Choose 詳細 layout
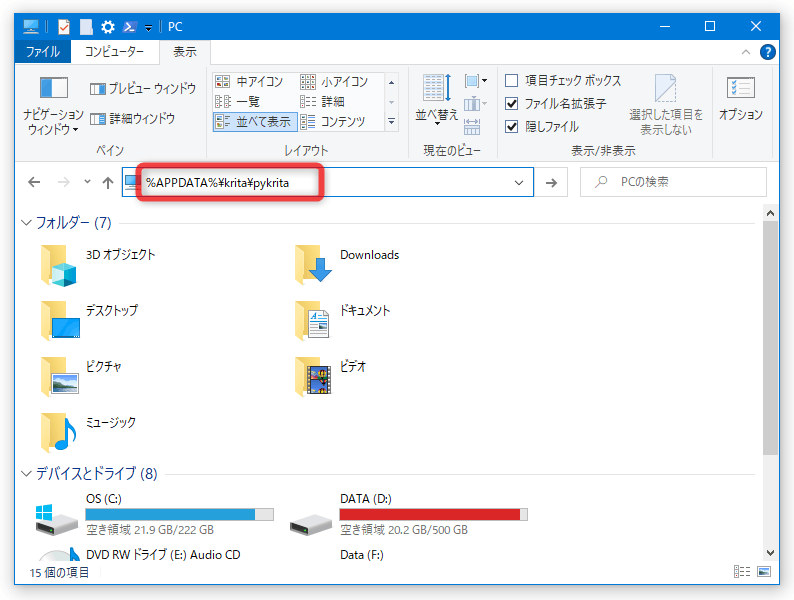The image size is (794, 600). (x=323, y=101)
